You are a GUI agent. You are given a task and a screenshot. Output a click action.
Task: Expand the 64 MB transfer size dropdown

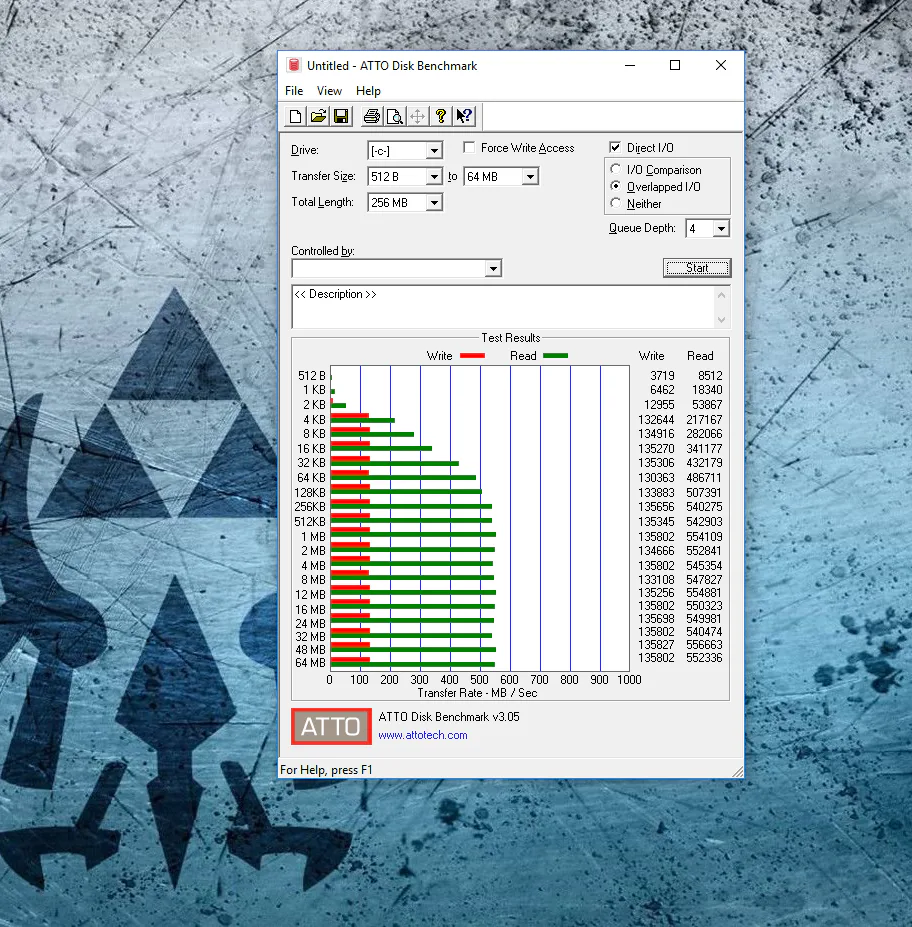pos(530,177)
